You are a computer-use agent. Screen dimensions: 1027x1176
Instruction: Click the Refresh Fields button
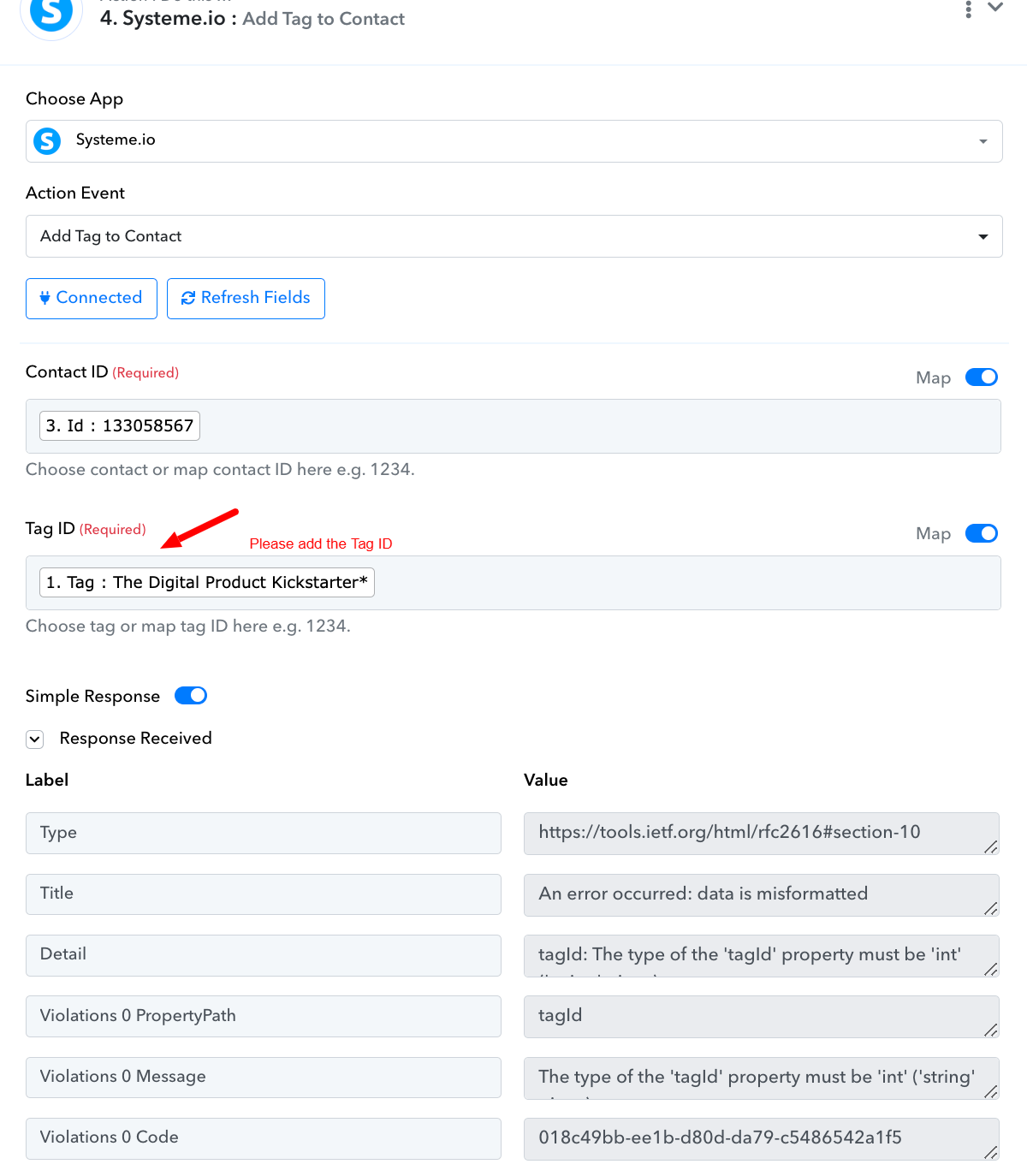[x=246, y=299]
